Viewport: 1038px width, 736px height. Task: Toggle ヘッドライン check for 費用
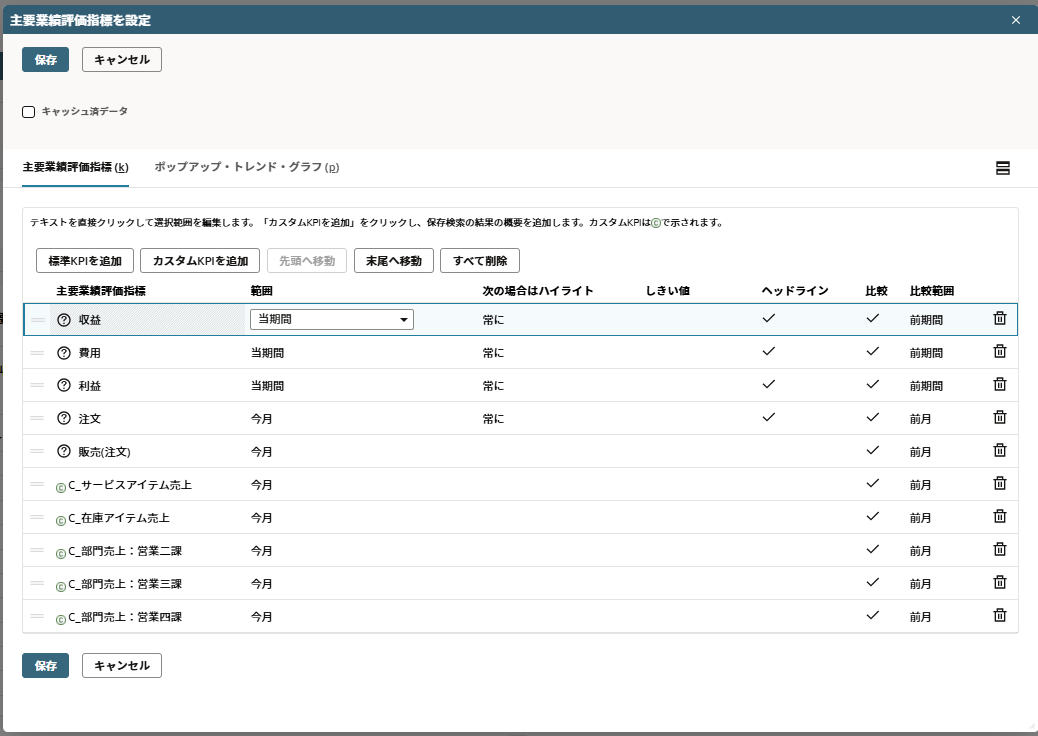pos(769,351)
